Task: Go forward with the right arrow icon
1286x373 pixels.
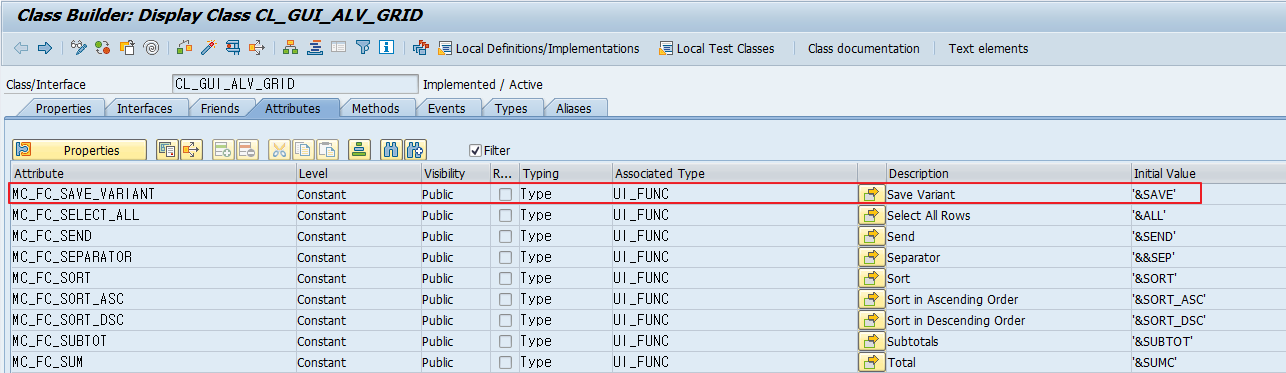Action: tap(44, 48)
